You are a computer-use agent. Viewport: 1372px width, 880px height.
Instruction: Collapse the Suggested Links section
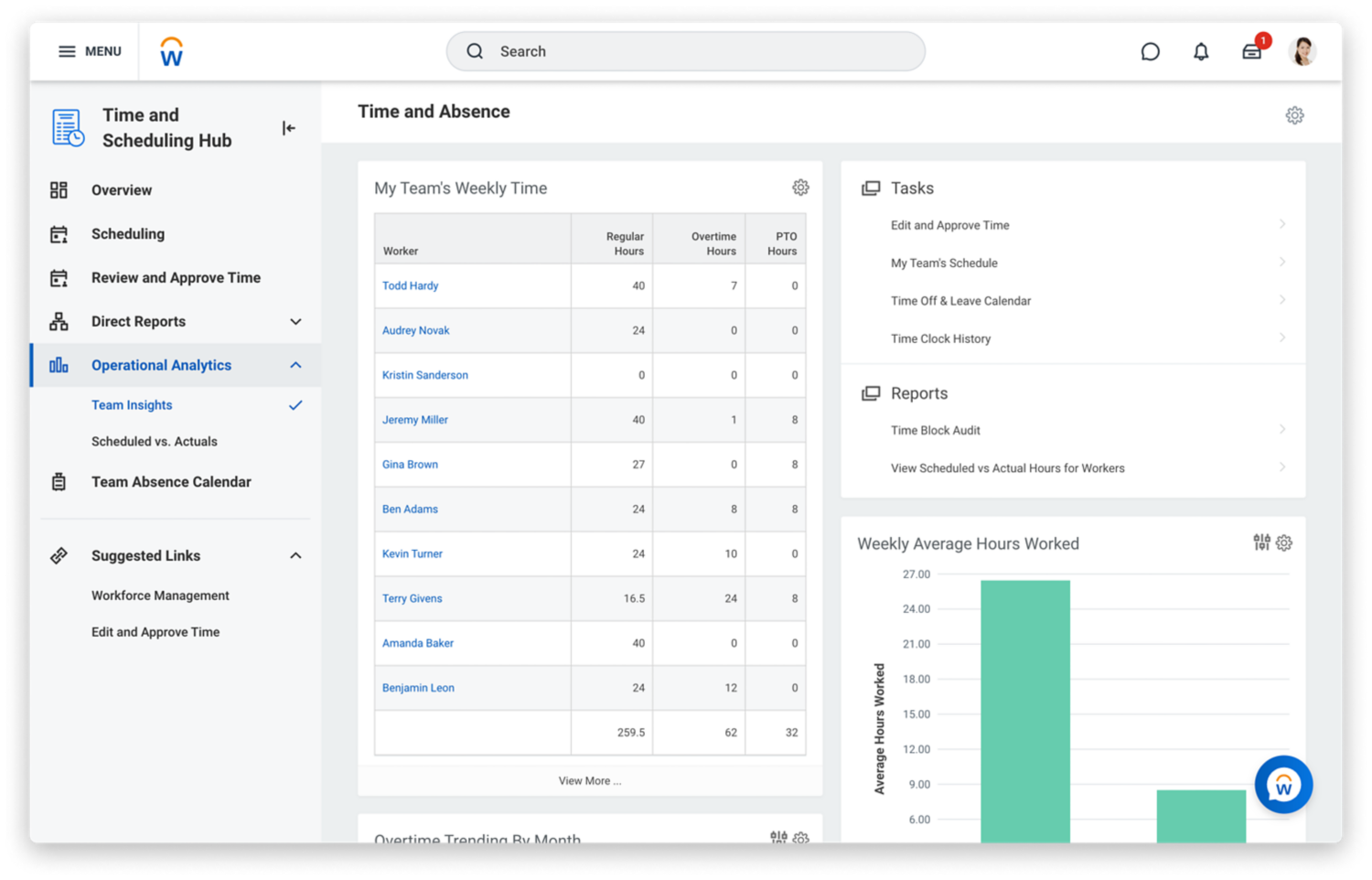point(295,556)
